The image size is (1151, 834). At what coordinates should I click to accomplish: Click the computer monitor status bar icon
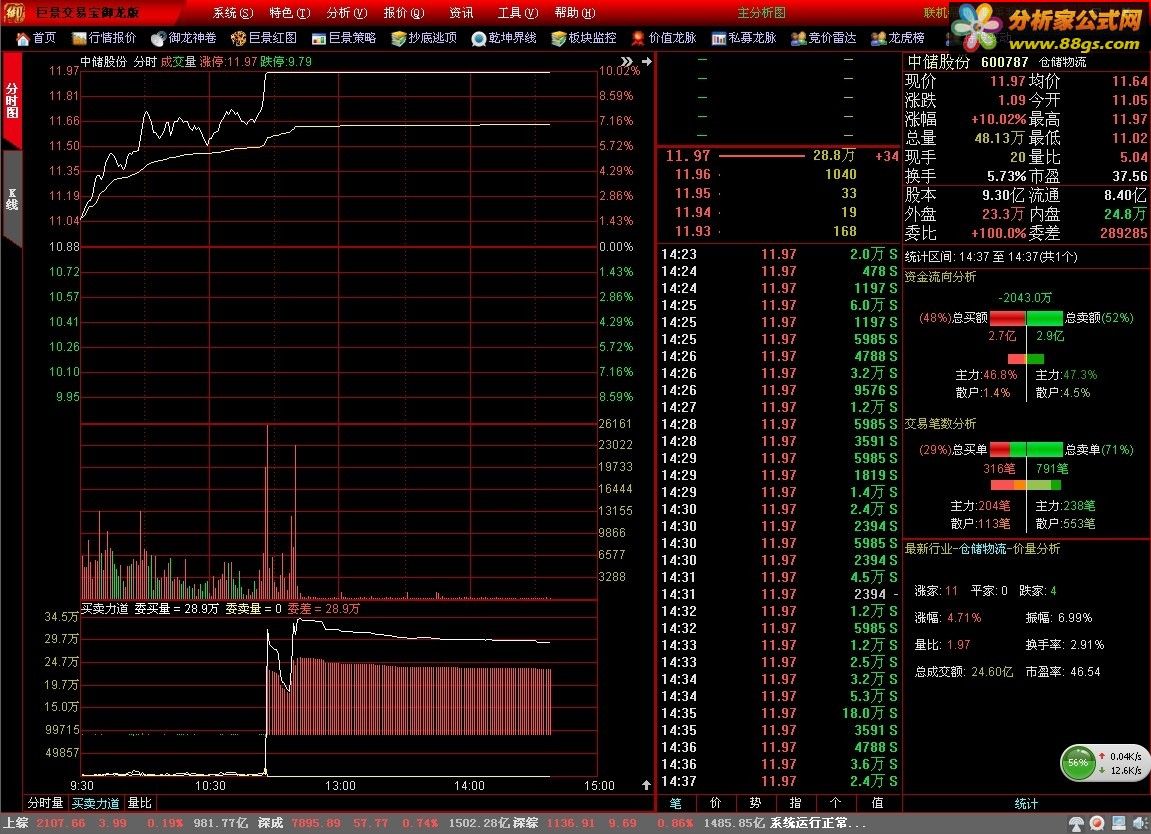1118,824
